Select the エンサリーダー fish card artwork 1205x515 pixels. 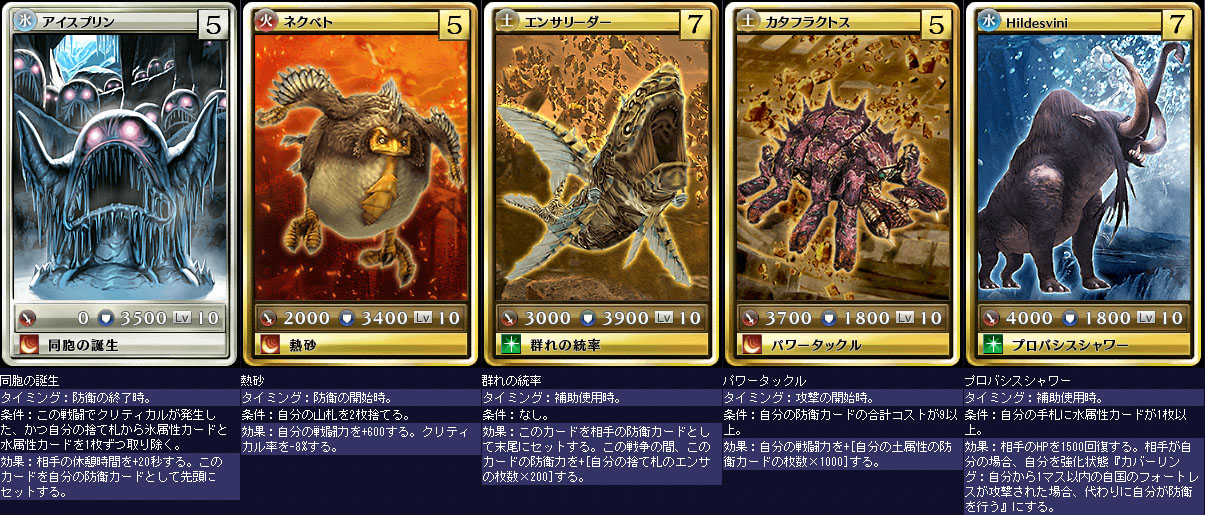[x=601, y=168]
